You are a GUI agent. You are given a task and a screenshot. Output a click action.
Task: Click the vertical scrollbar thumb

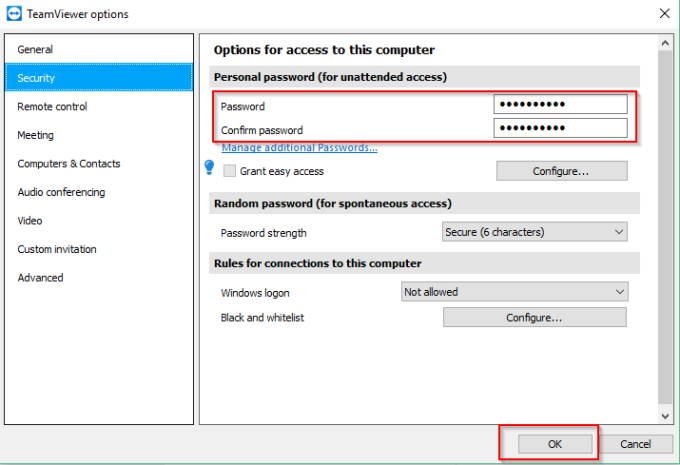click(665, 226)
